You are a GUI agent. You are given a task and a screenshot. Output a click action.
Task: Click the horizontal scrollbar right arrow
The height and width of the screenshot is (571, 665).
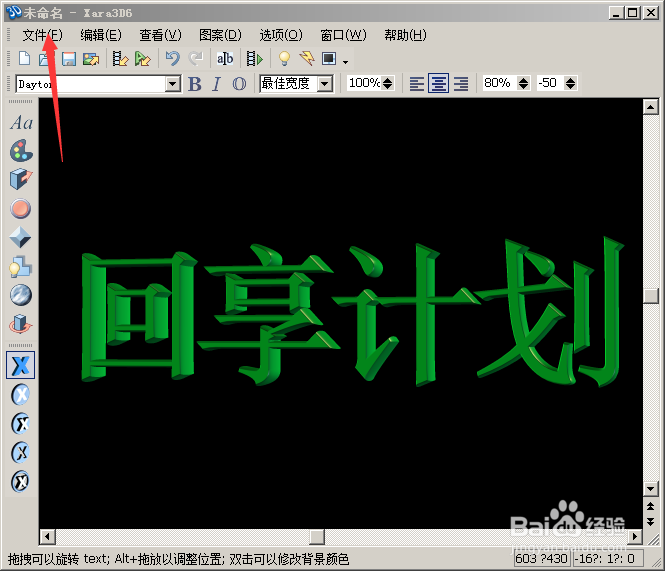[634, 537]
